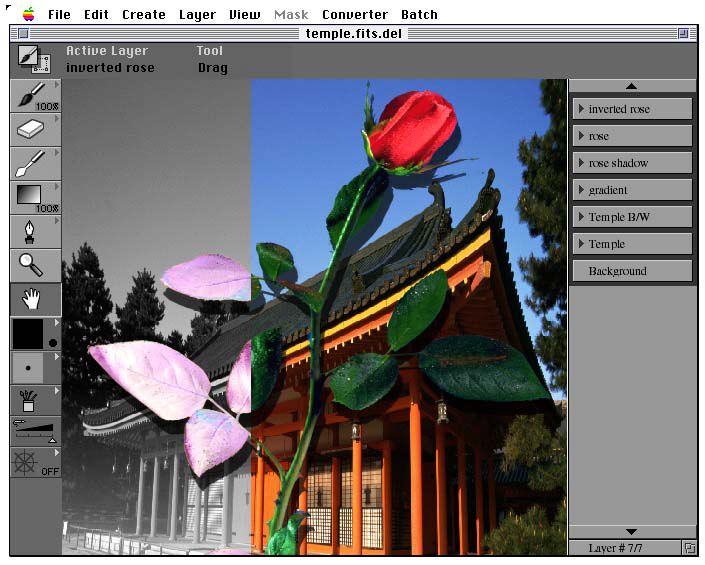
Task: Expand the paintbrush tool options arrow
Action: pos(57,85)
